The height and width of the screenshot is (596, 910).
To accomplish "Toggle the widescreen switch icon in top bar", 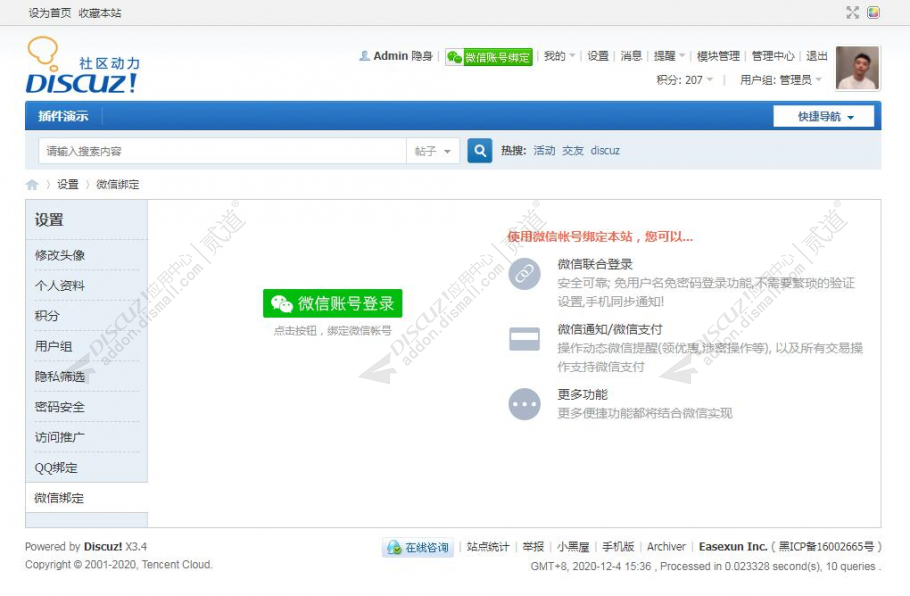I will tap(853, 12).
